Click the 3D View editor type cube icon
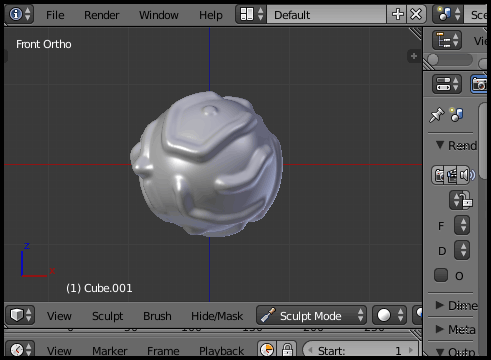This screenshot has height=360, width=491. click(20, 315)
